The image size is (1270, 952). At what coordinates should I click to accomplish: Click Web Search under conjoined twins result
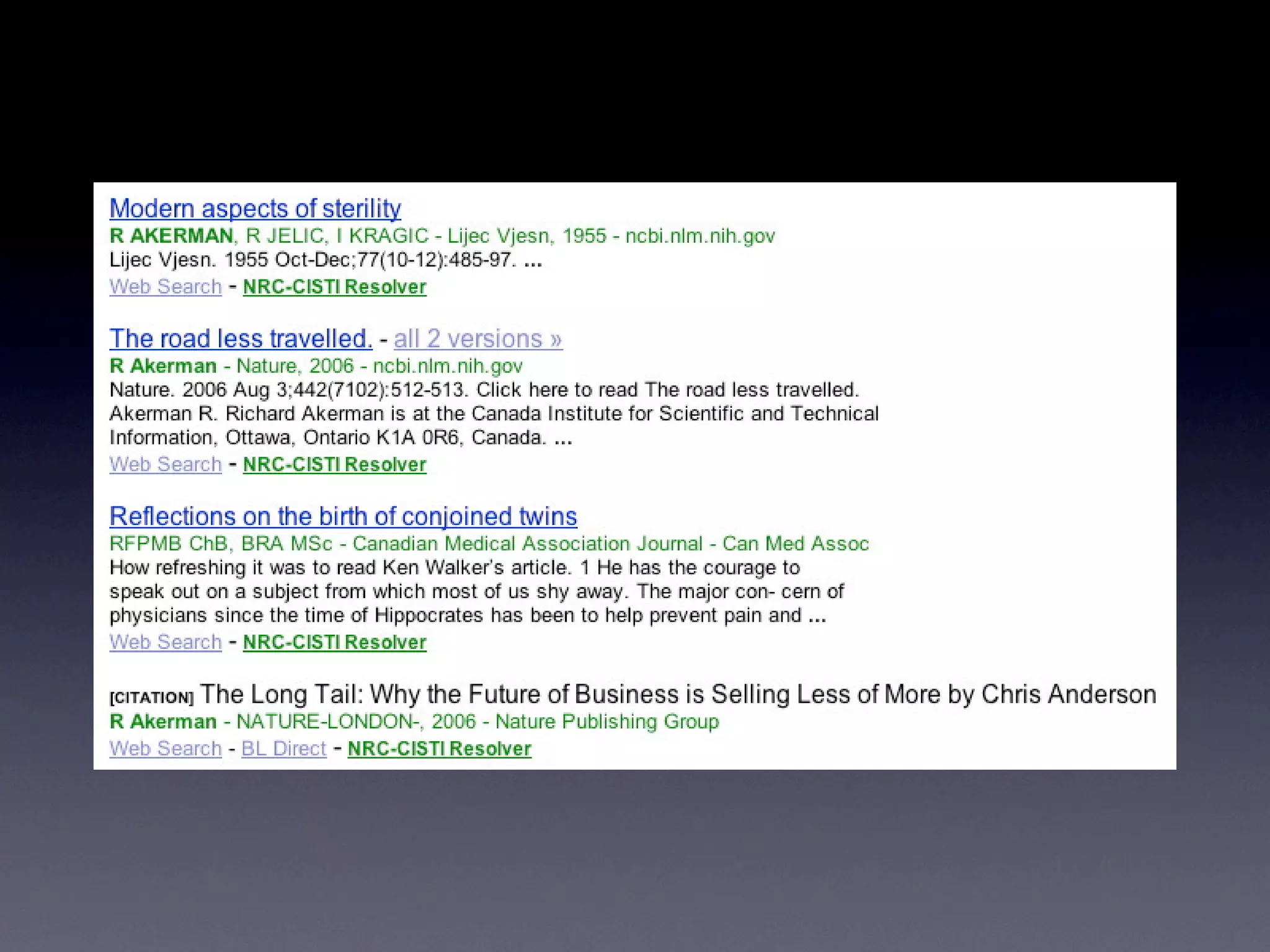(x=165, y=642)
